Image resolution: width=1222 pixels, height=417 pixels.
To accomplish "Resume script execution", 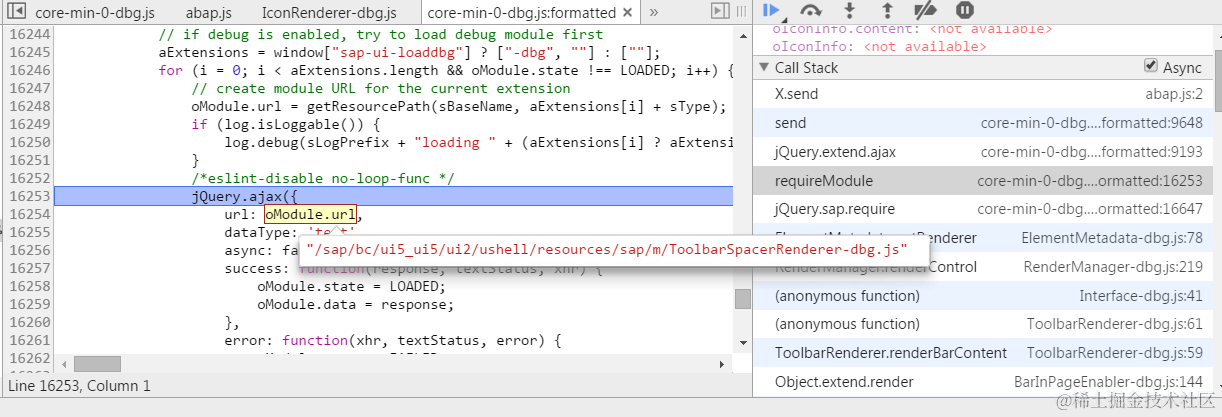I will (x=771, y=10).
